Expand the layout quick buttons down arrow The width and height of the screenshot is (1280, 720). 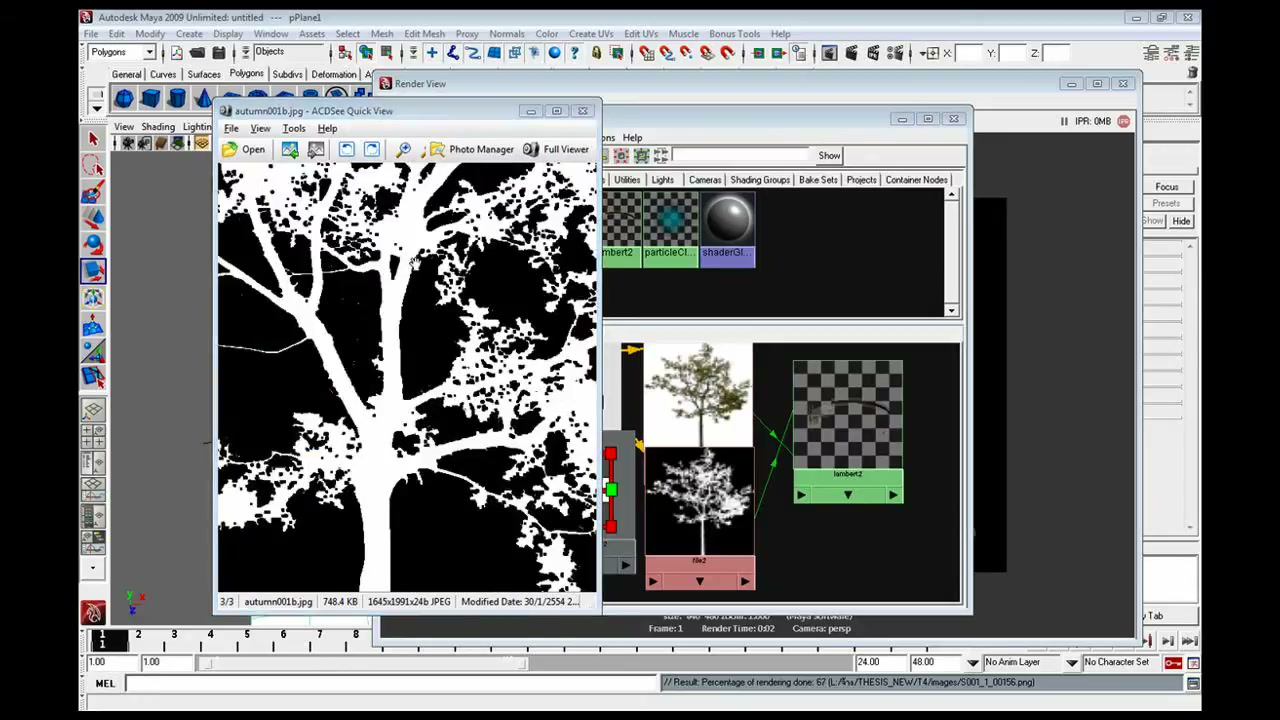pyautogui.click(x=93, y=568)
